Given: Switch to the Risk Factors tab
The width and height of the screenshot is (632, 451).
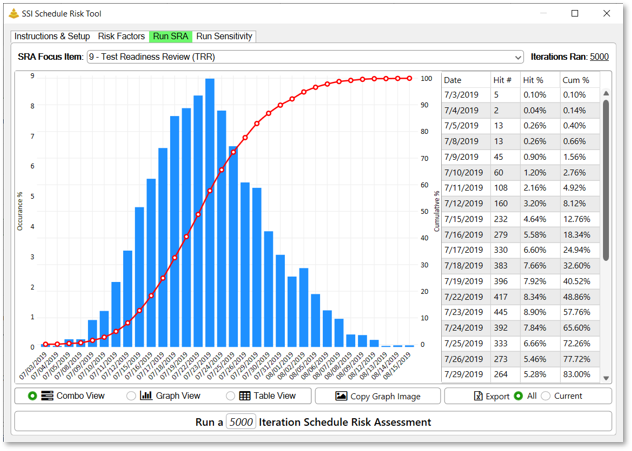Looking at the screenshot, I should click(121, 36).
